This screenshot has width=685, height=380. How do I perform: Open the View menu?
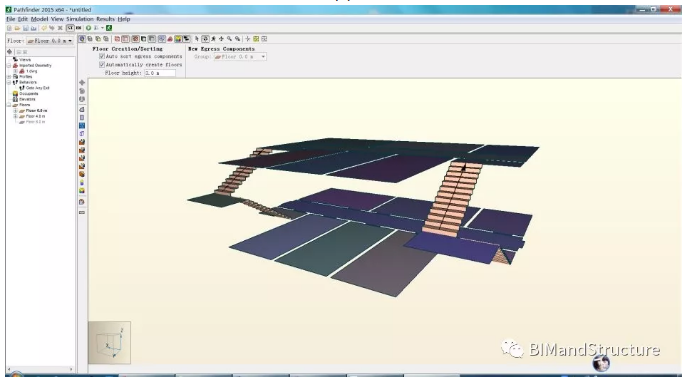point(57,19)
